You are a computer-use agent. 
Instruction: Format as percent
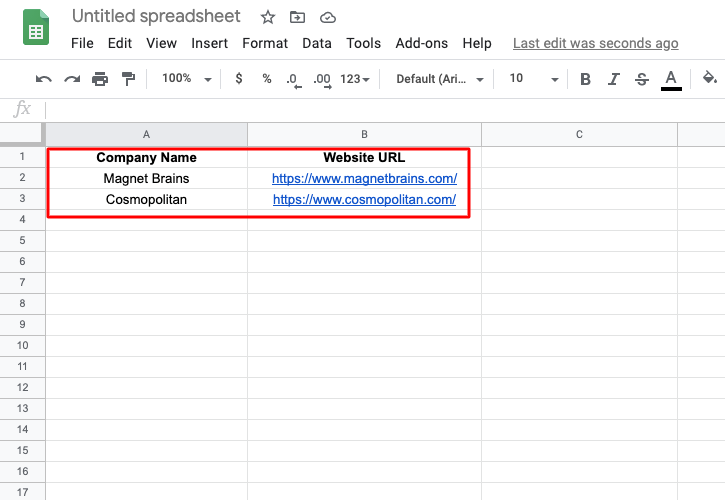pos(267,79)
